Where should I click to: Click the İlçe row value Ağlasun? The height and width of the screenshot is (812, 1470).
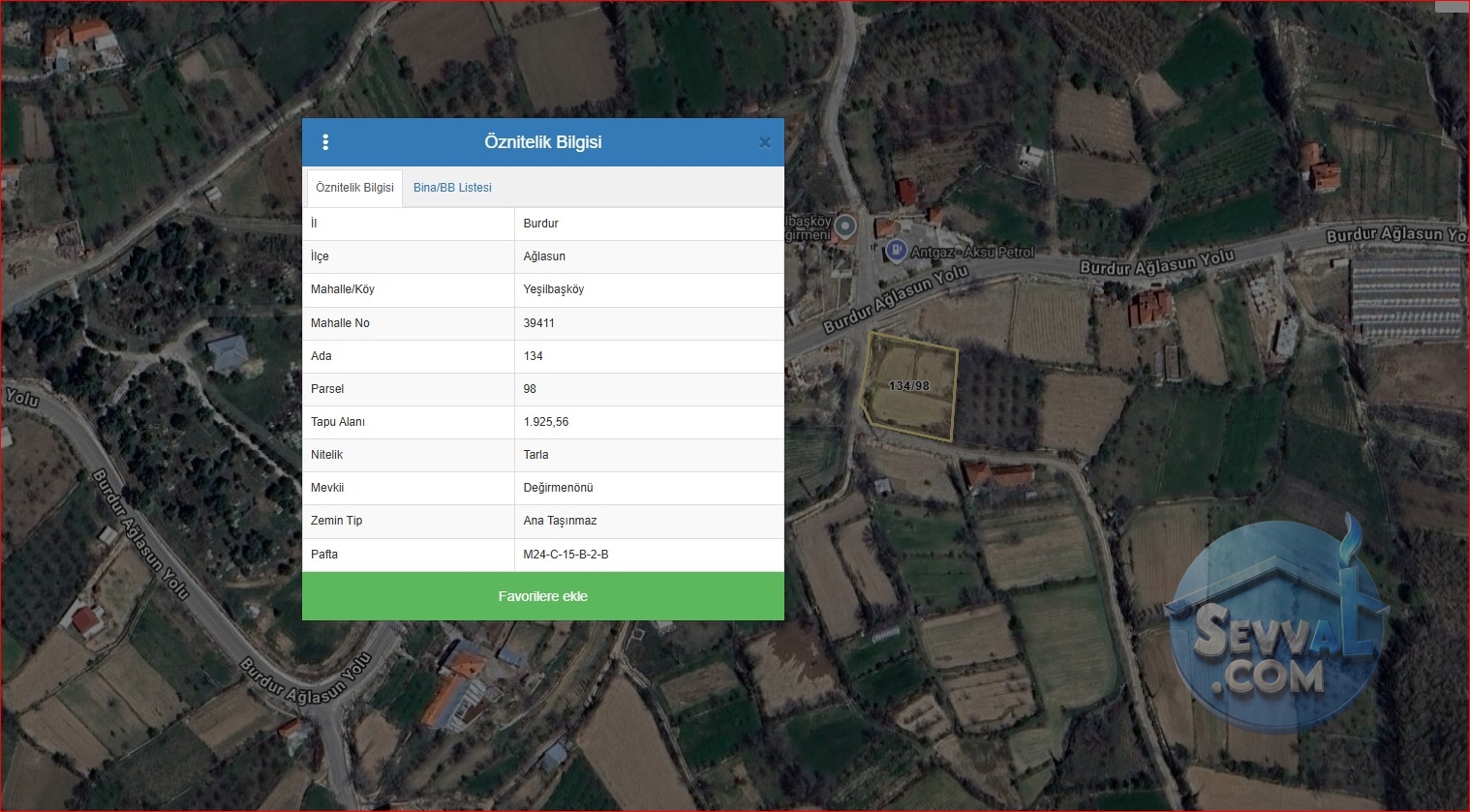coord(544,256)
